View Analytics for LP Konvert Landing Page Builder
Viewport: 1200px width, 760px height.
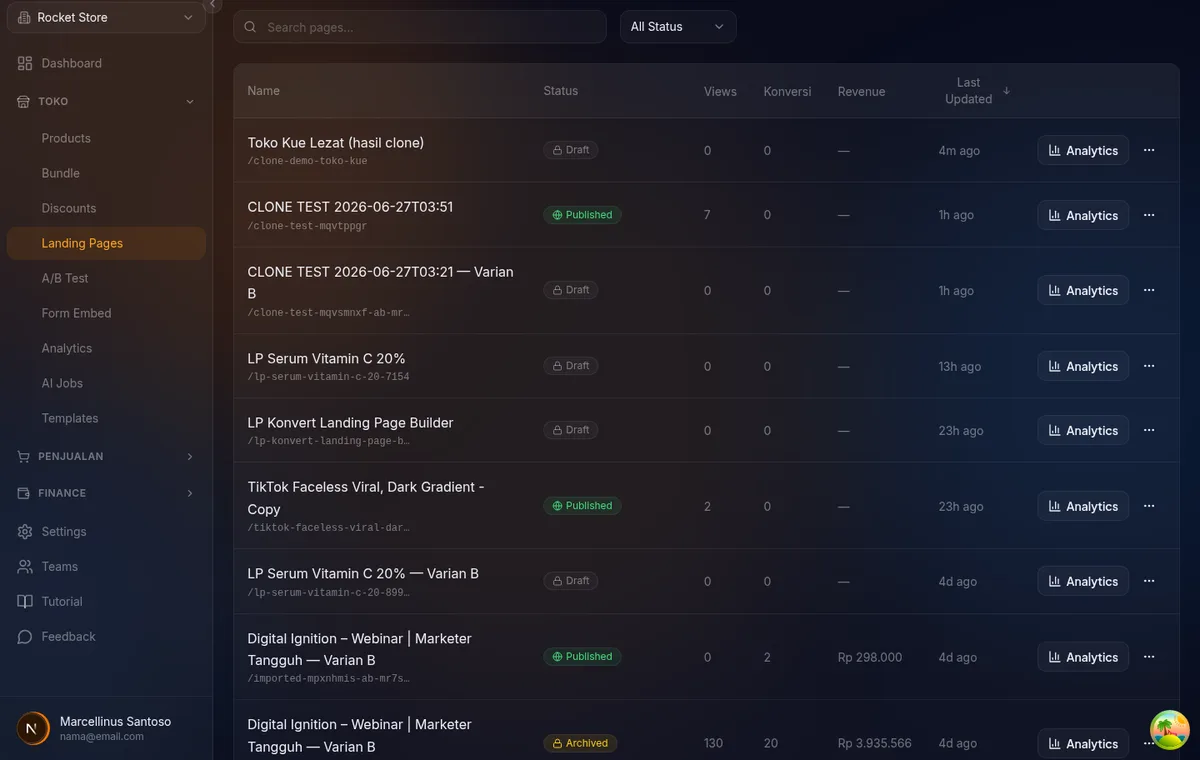1083,430
